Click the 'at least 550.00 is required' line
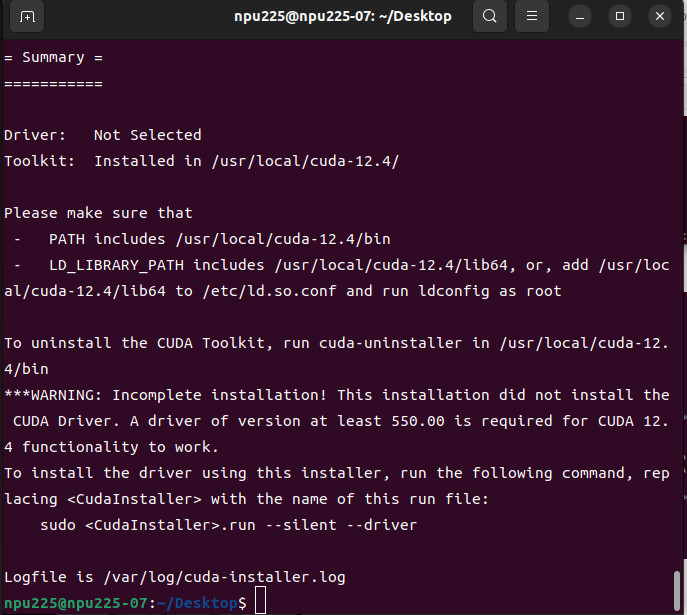The width and height of the screenshot is (687, 615). tap(341, 421)
